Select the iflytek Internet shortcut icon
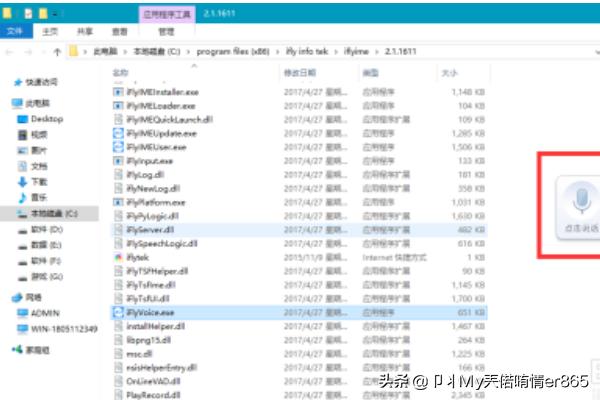 [118, 257]
